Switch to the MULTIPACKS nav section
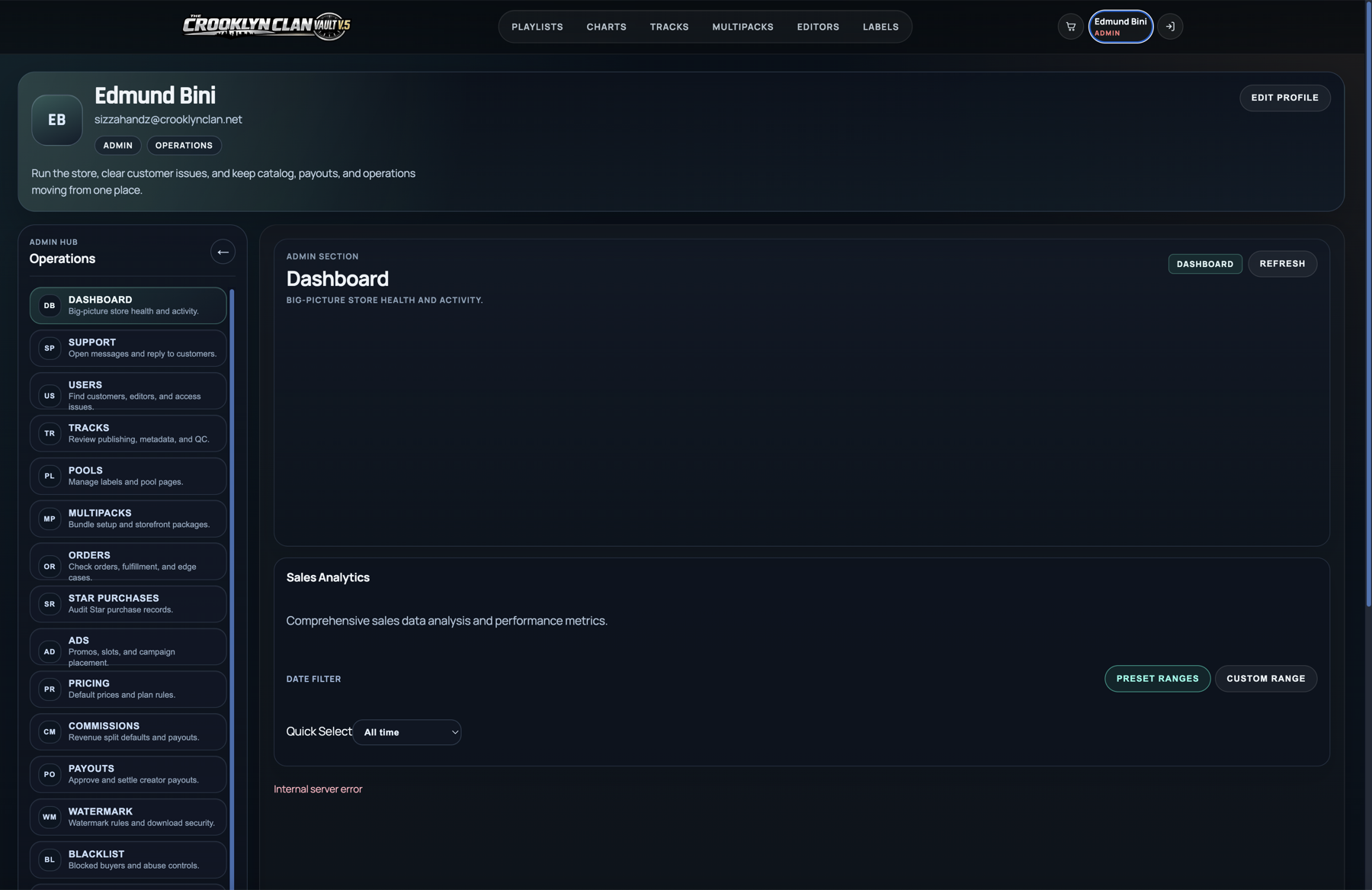This screenshot has width=1372, height=890. click(743, 26)
